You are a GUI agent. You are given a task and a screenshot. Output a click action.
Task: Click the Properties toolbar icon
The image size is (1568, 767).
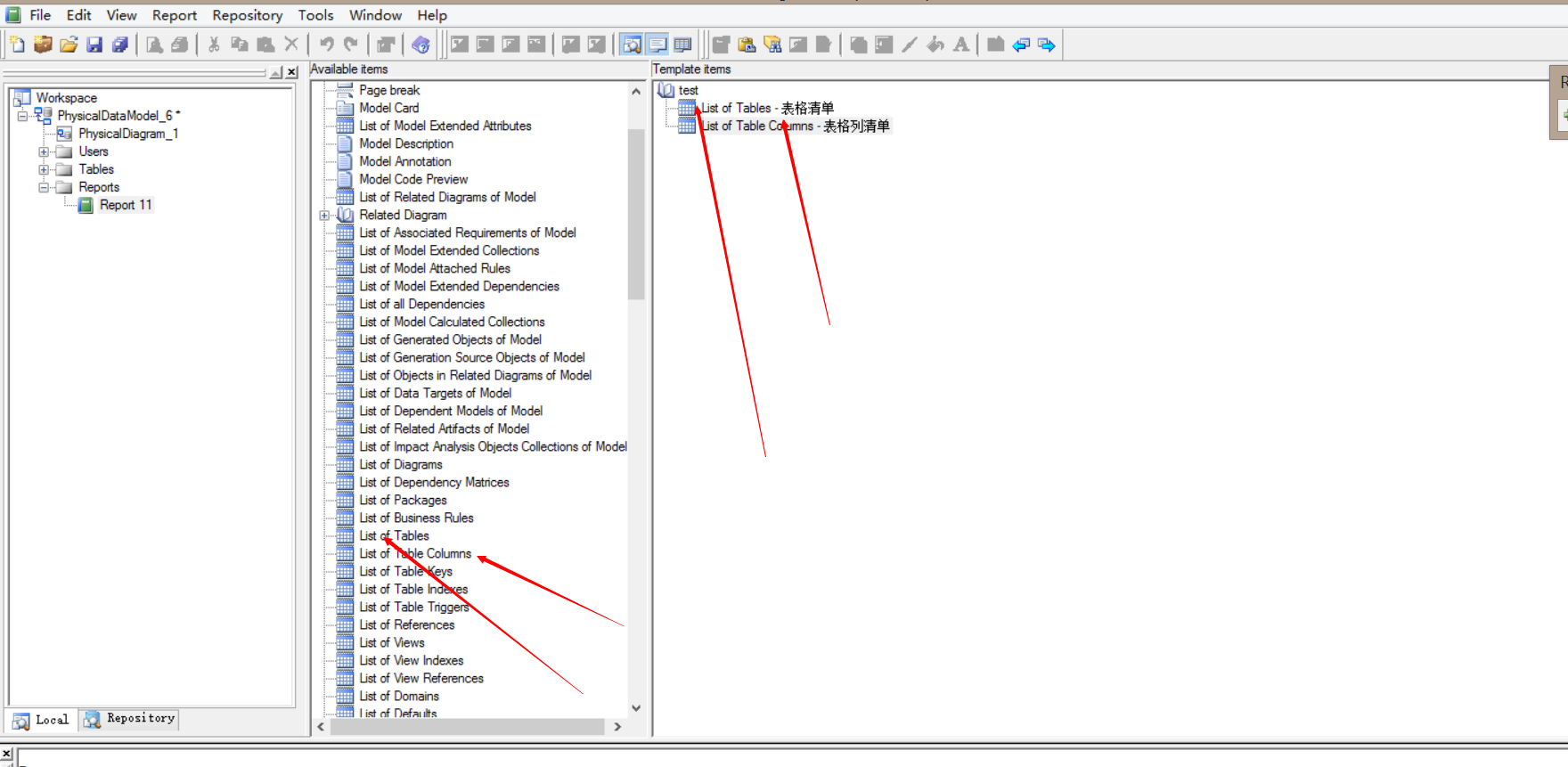coord(385,45)
